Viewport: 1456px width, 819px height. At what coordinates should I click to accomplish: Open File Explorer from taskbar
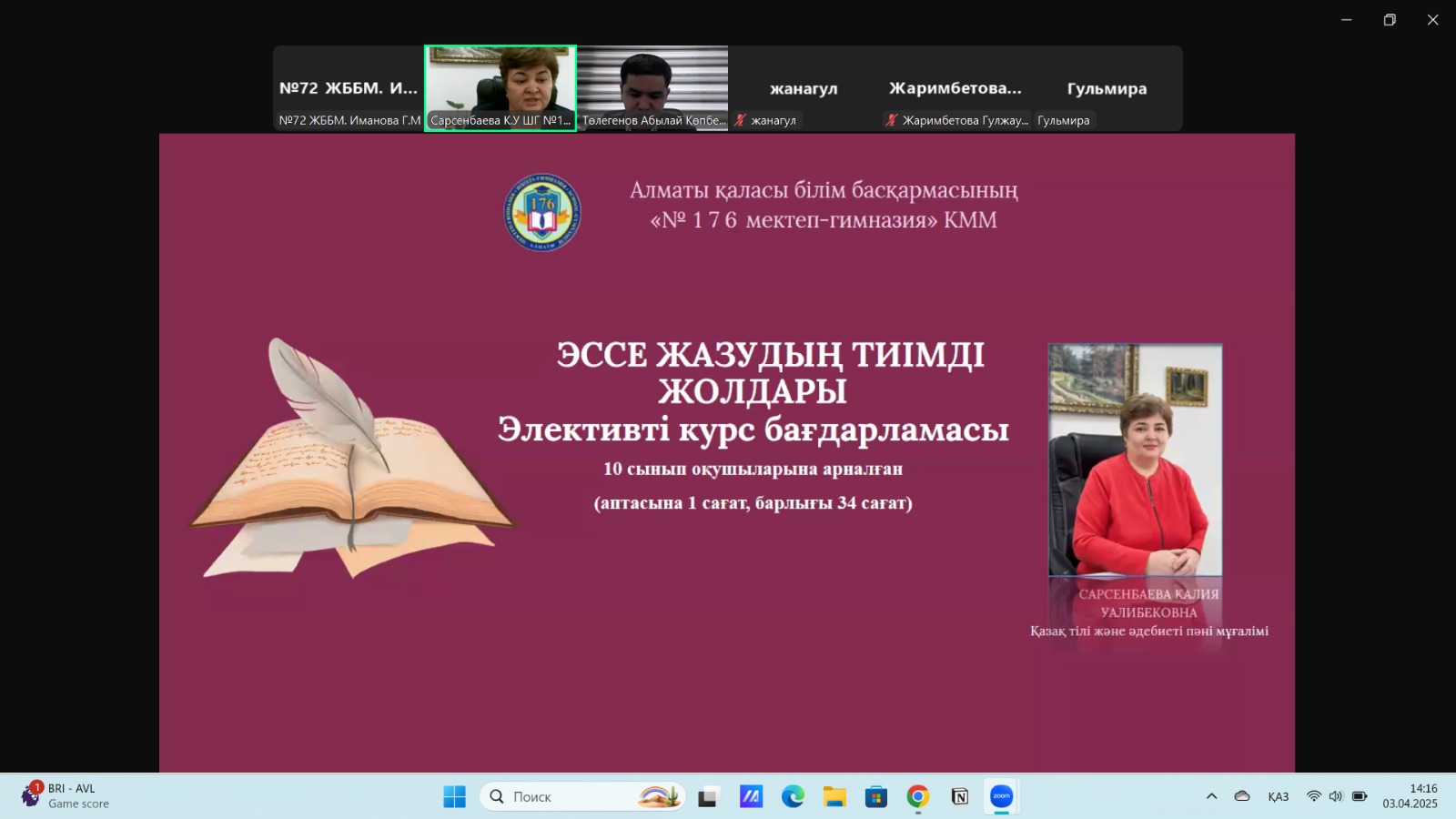click(834, 797)
